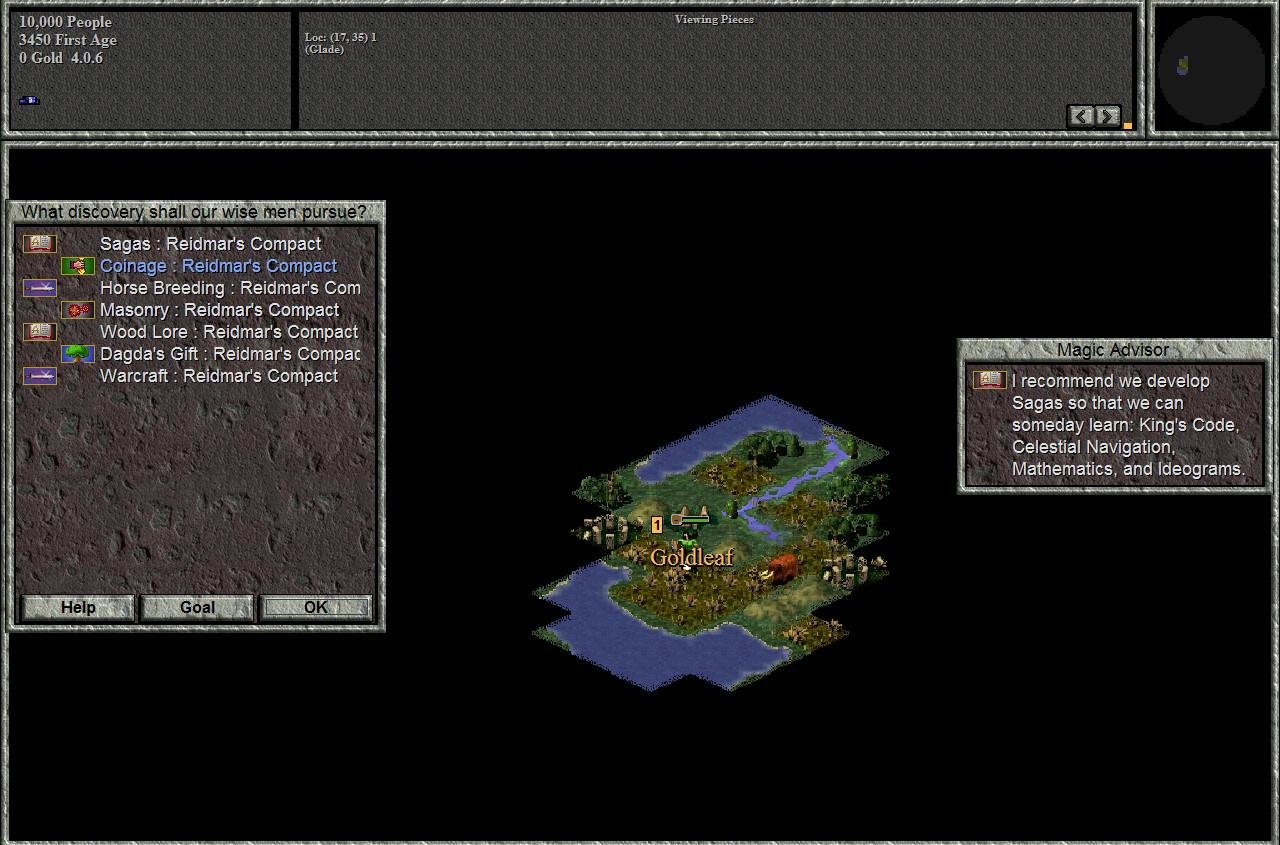Screen dimensions: 1280x845
Task: Click the sword icon beside Warcraft
Action: [40, 376]
